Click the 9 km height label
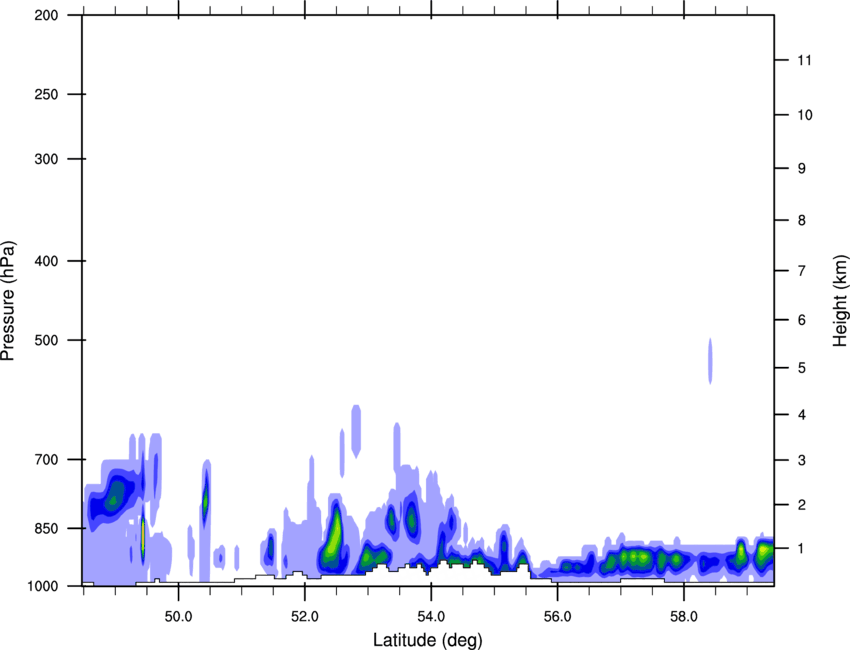The height and width of the screenshot is (650, 850). (802, 169)
